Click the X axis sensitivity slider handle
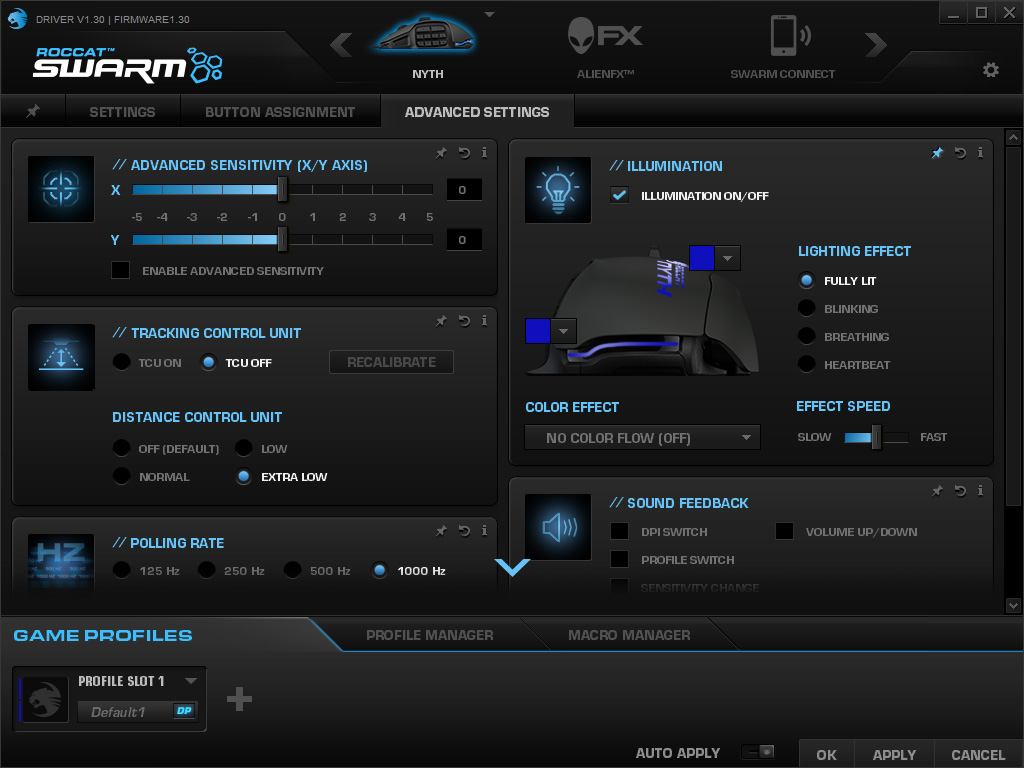 pyautogui.click(x=282, y=189)
